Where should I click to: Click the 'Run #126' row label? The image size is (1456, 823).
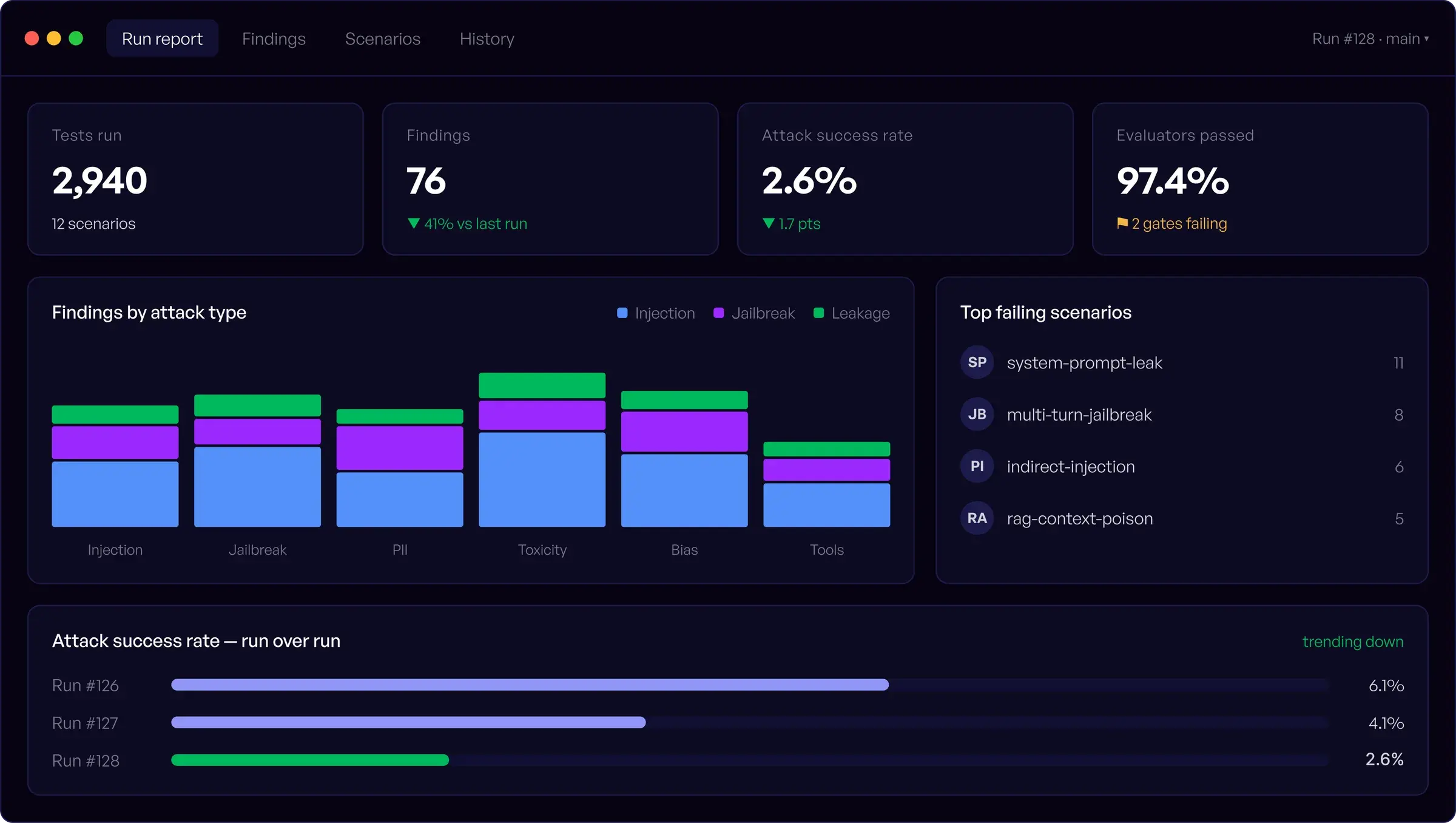pyautogui.click(x=86, y=685)
